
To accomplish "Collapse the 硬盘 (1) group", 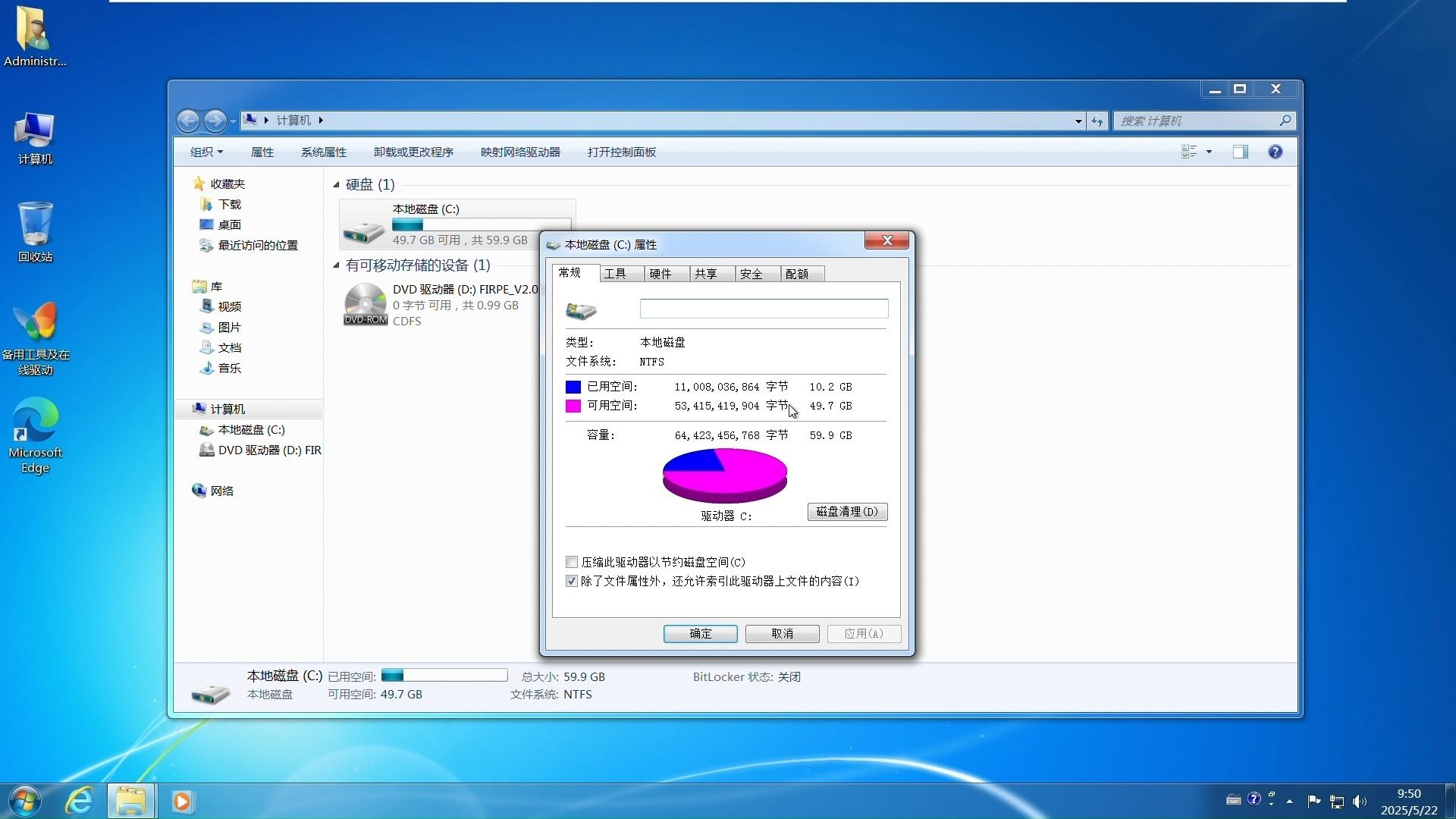I will [336, 184].
